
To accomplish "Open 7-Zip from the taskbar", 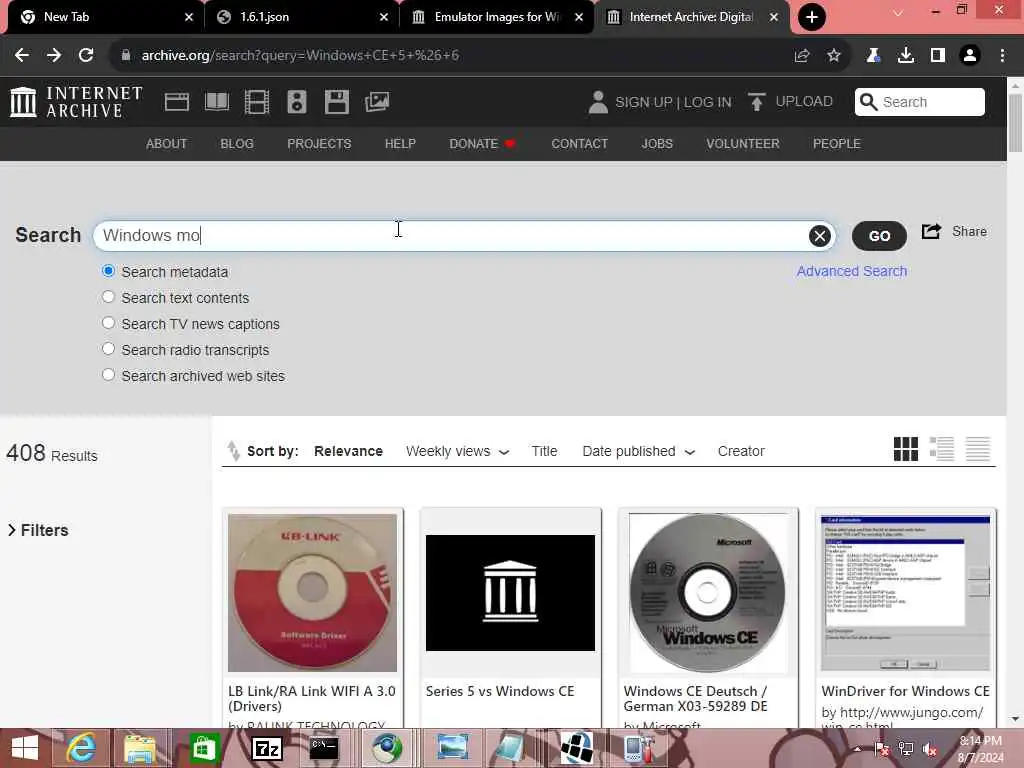I will click(266, 748).
